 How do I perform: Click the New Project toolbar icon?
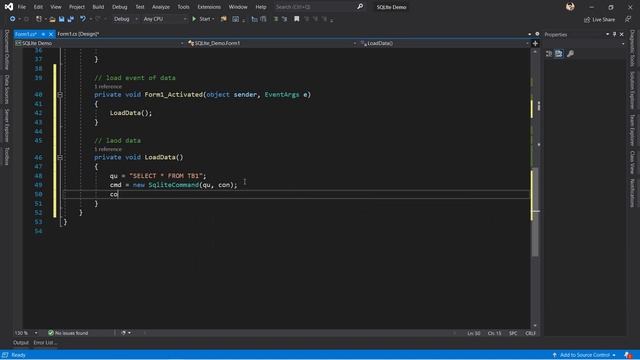coord(39,19)
